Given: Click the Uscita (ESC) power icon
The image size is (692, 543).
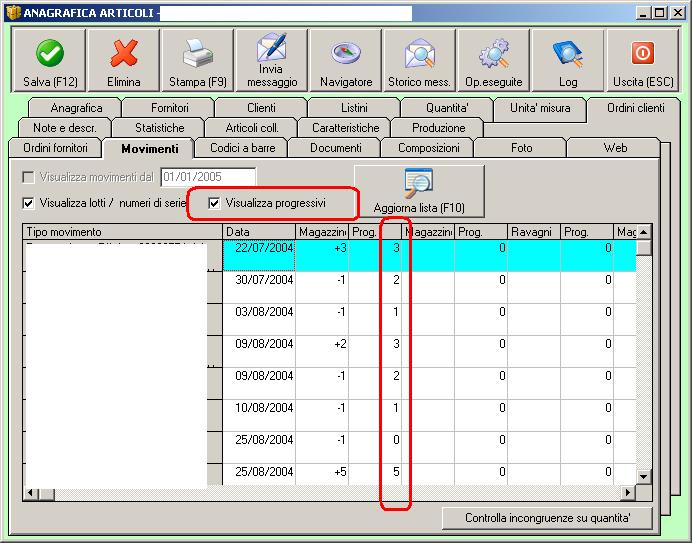Looking at the screenshot, I should 643,53.
